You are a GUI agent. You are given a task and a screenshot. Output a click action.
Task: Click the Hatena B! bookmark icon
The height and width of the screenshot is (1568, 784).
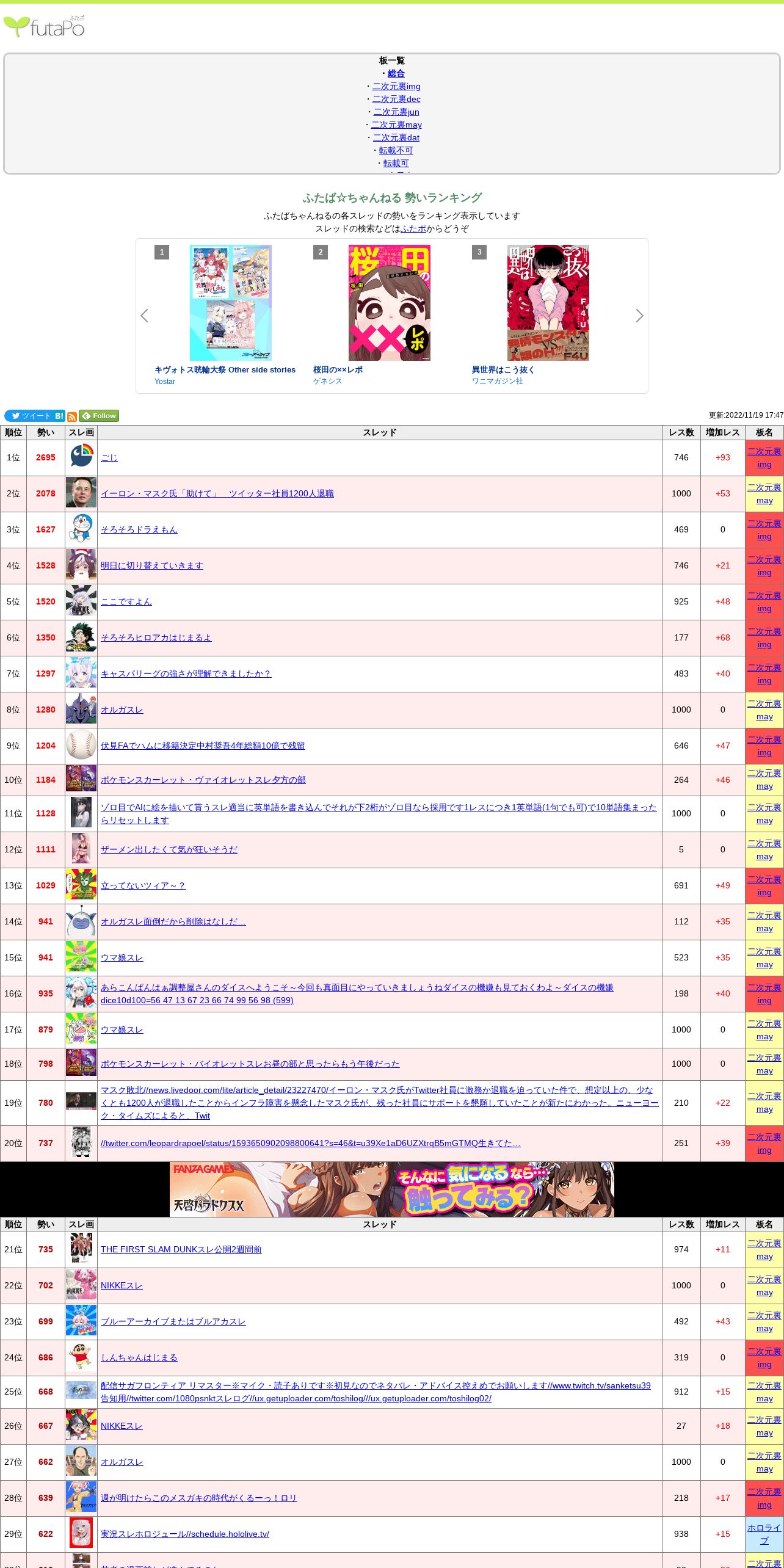coord(59,416)
